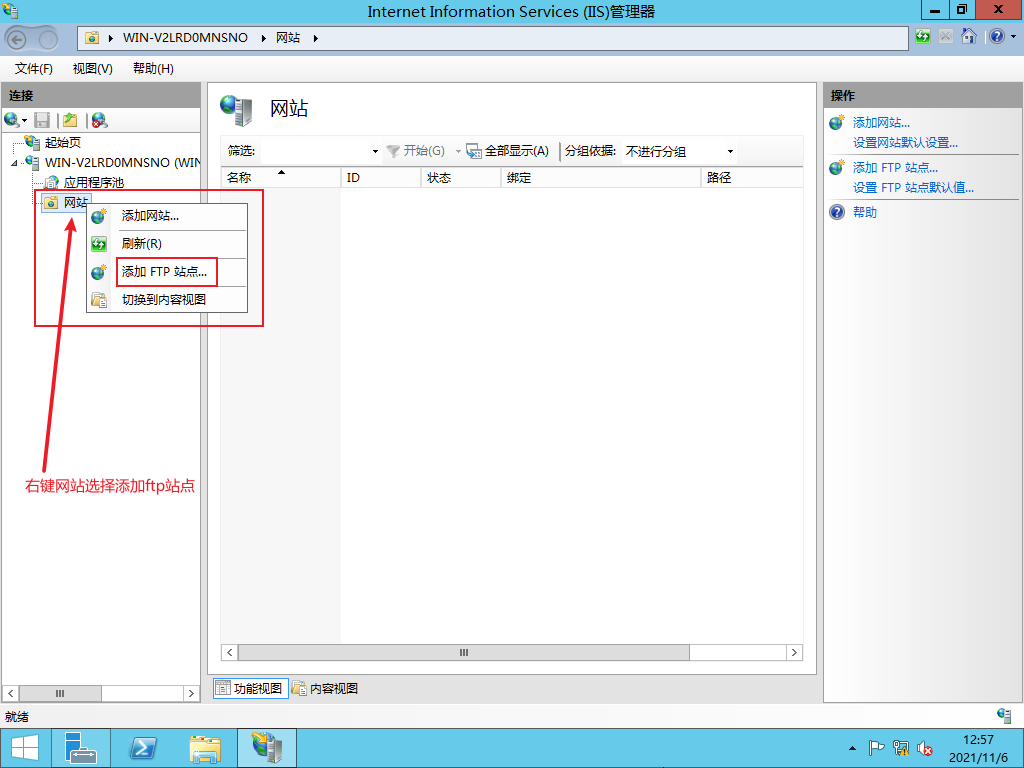
Task: Click the globe icon beside 添加网站 in Actions
Action: pyautogui.click(x=837, y=122)
